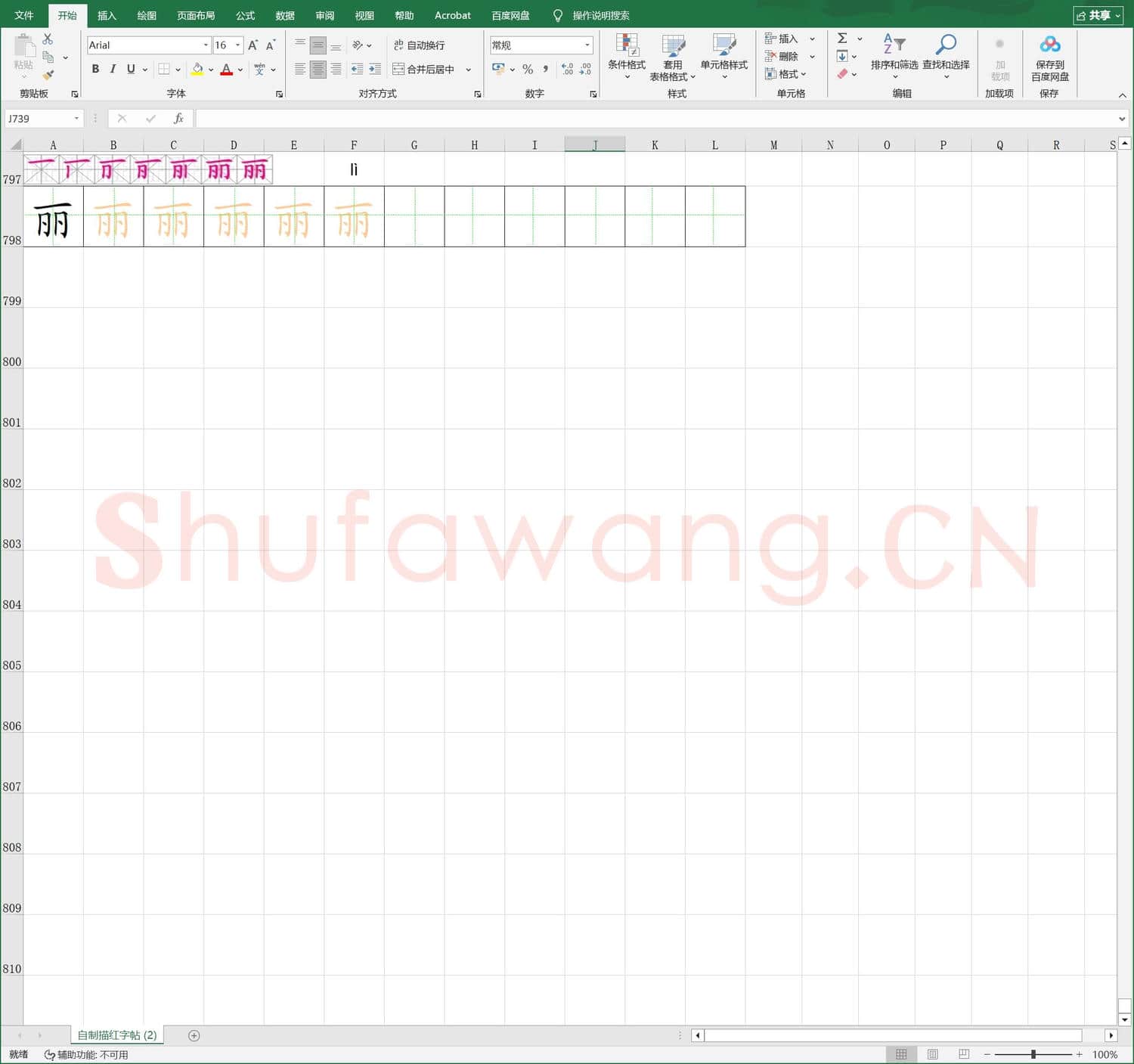Click 合并后居中 merge and center
The height and width of the screenshot is (1064, 1134).
point(423,69)
